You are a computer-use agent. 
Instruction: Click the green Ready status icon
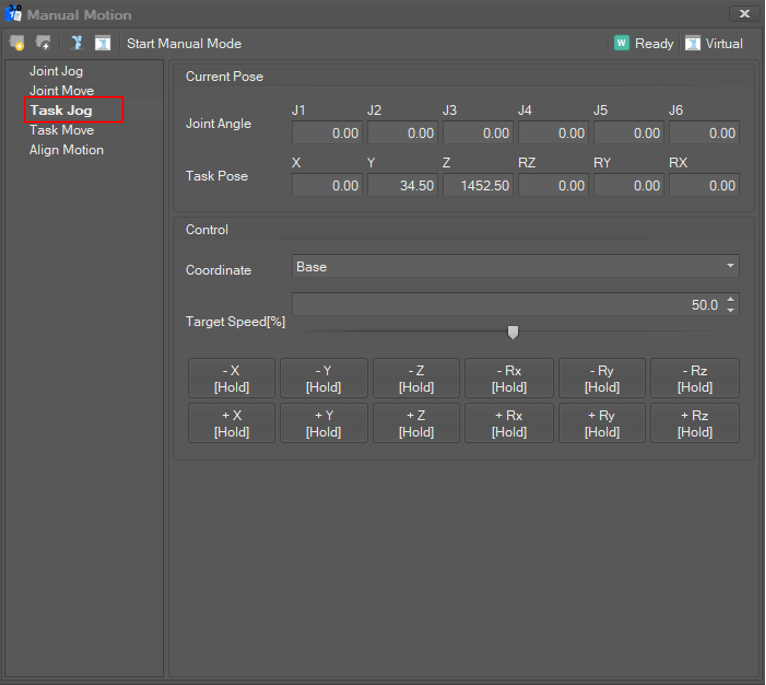pyautogui.click(x=621, y=43)
